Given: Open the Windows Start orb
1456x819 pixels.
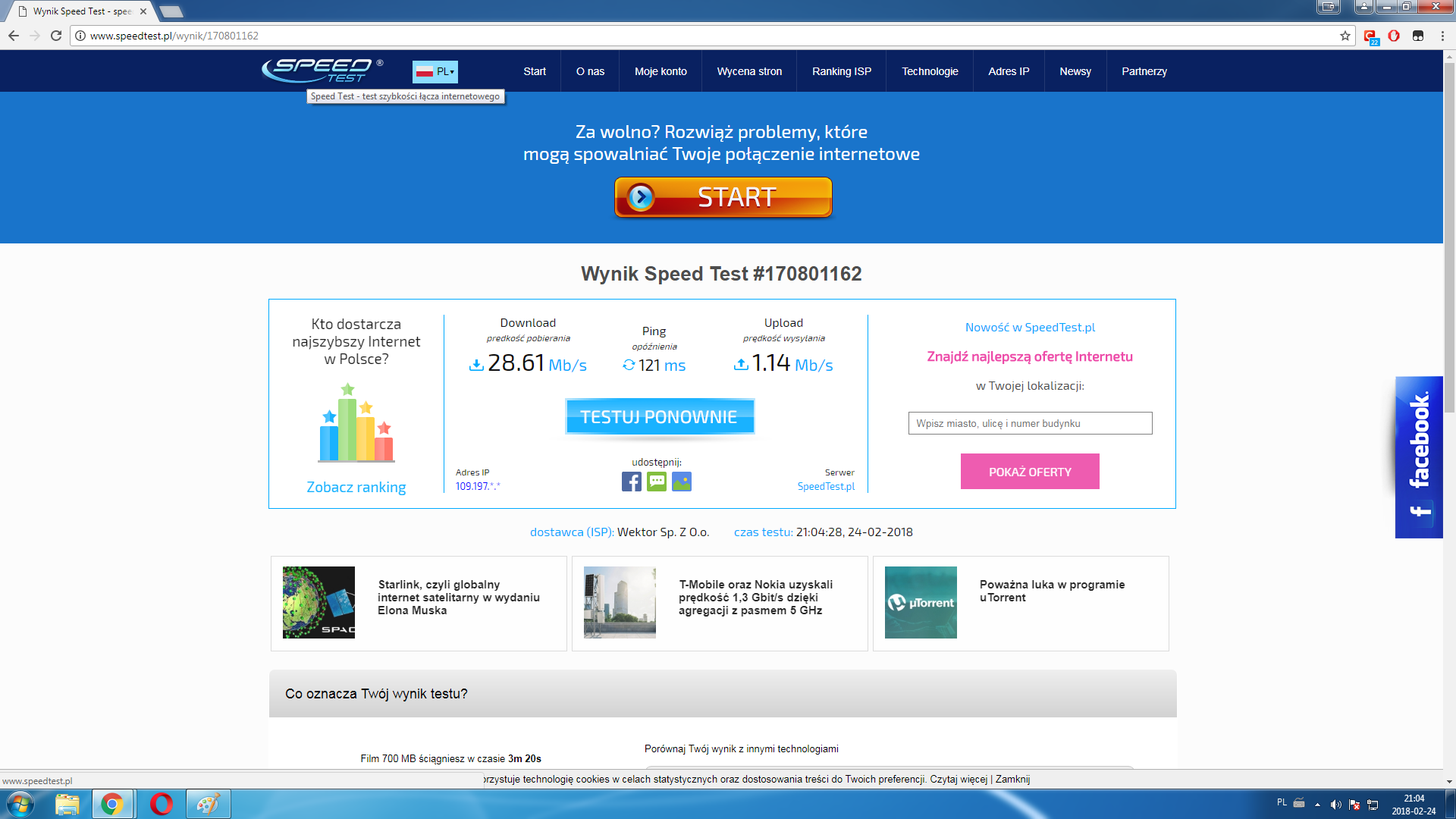Looking at the screenshot, I should (20, 804).
